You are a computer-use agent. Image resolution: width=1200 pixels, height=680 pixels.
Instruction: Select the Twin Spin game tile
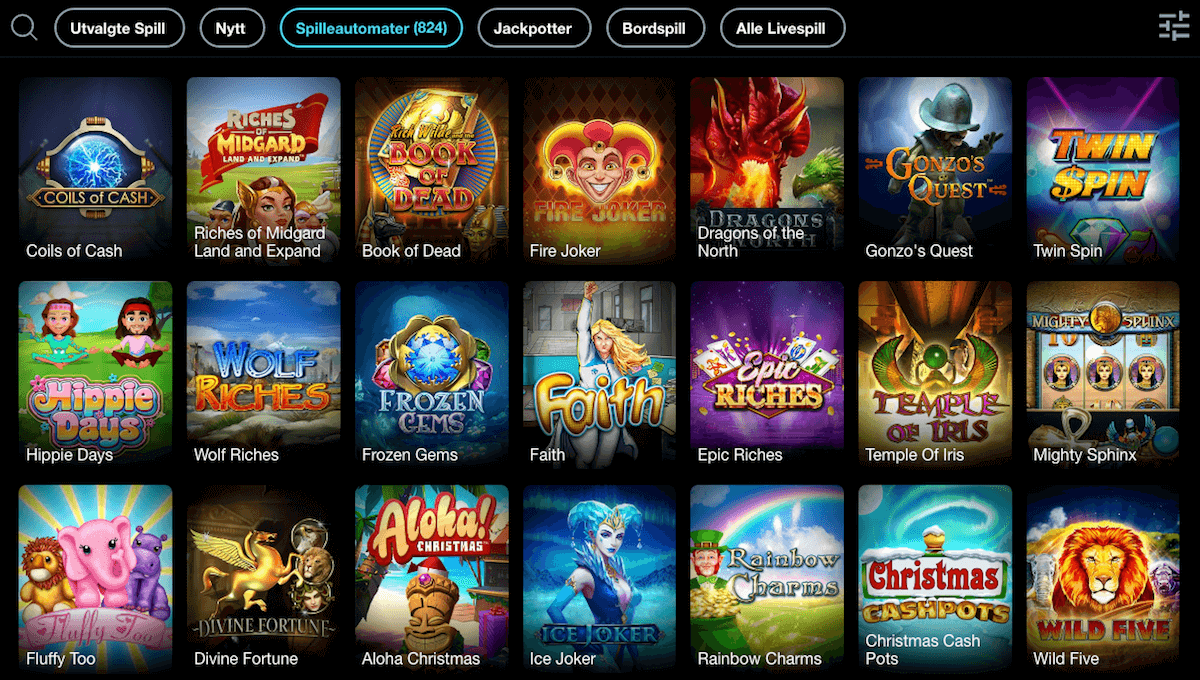coord(1104,173)
